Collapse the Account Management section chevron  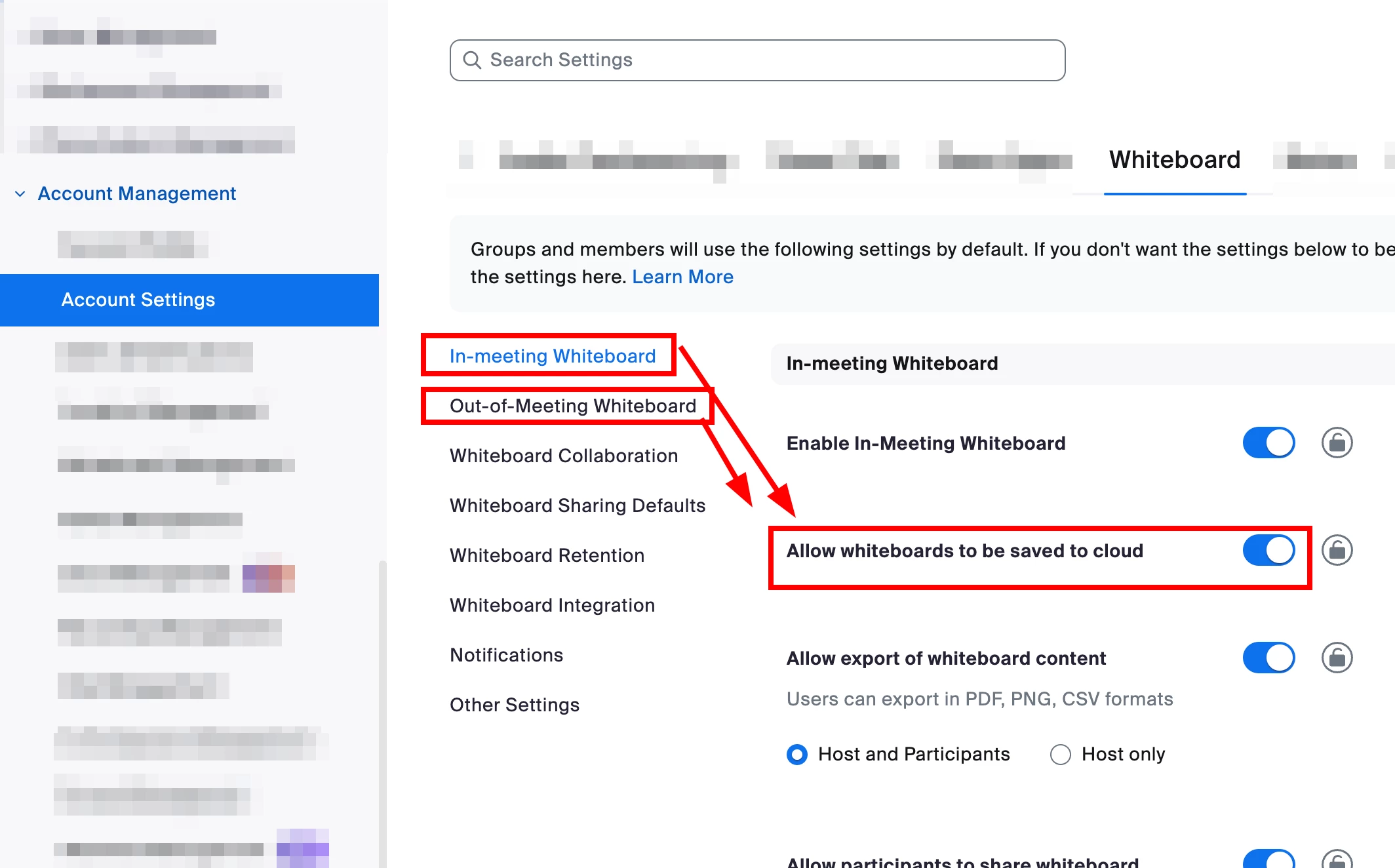click(x=20, y=194)
